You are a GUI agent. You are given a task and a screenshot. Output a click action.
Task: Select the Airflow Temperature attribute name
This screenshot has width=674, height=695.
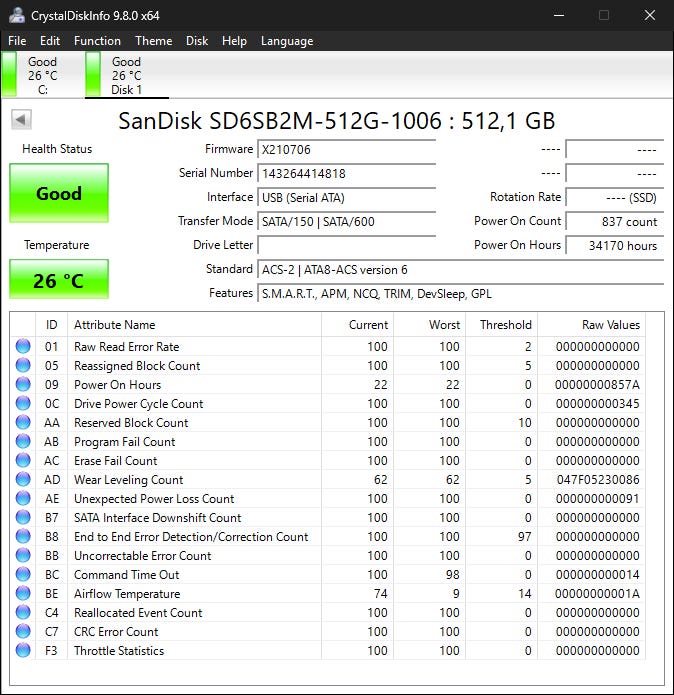click(x=127, y=593)
